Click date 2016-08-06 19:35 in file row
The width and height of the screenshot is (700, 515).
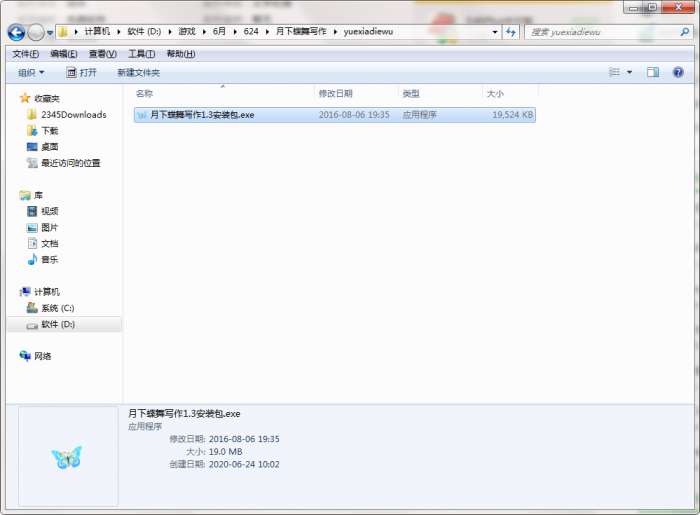354,115
